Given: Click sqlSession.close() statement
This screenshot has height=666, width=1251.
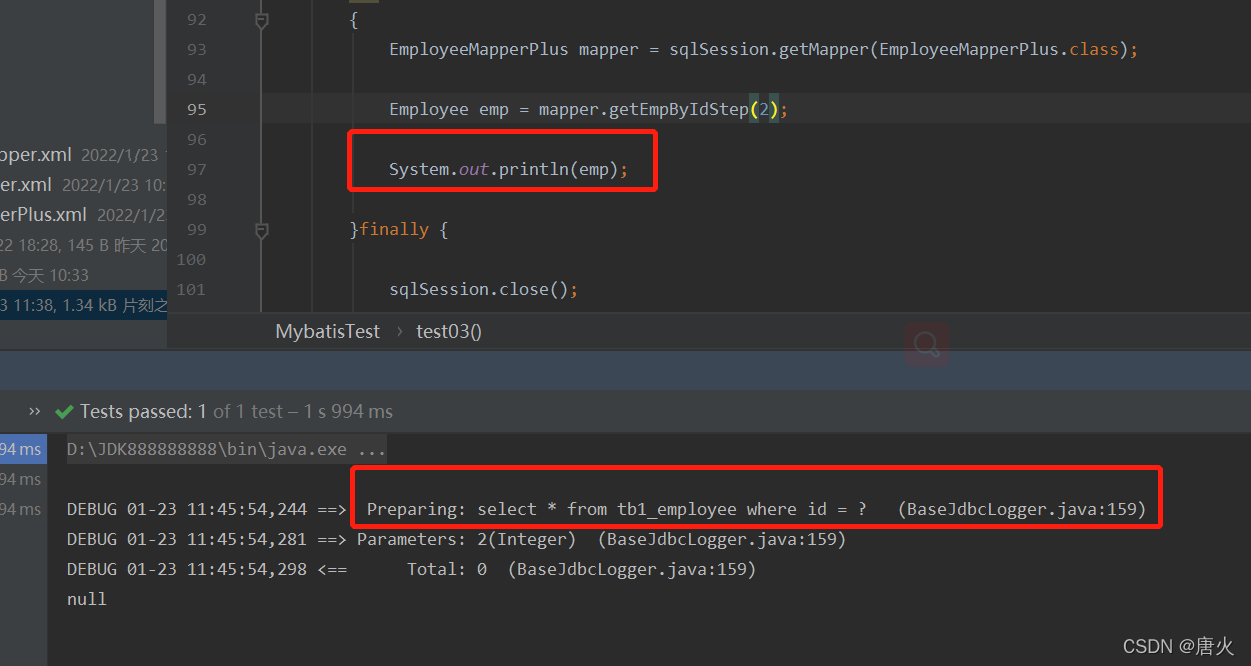Looking at the screenshot, I should [484, 290].
